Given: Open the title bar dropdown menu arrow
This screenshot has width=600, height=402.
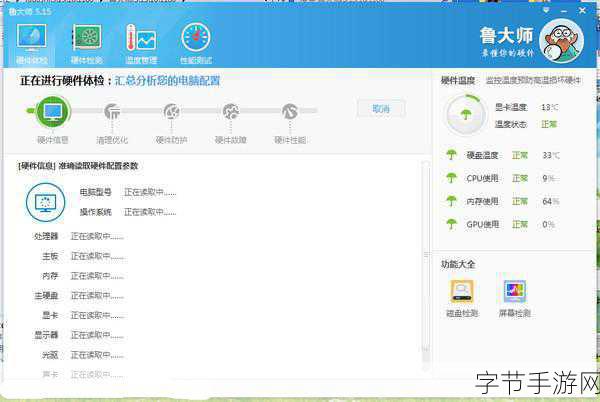Looking at the screenshot, I should tap(546, 10).
